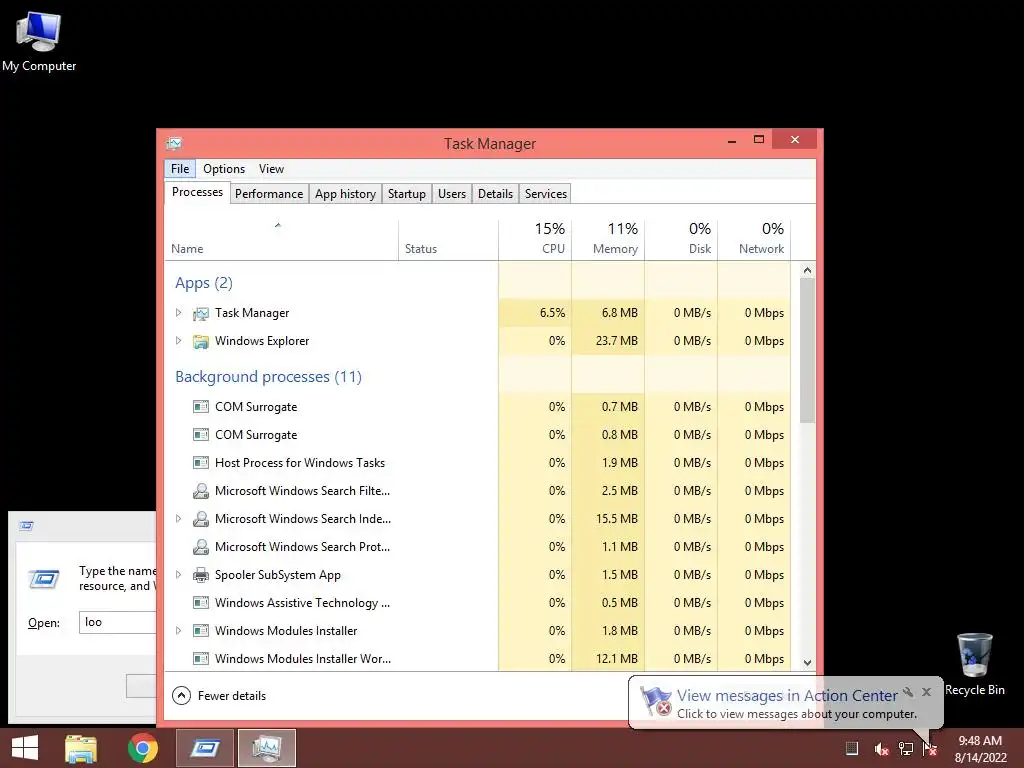Sort processes by Name column

[281, 240]
